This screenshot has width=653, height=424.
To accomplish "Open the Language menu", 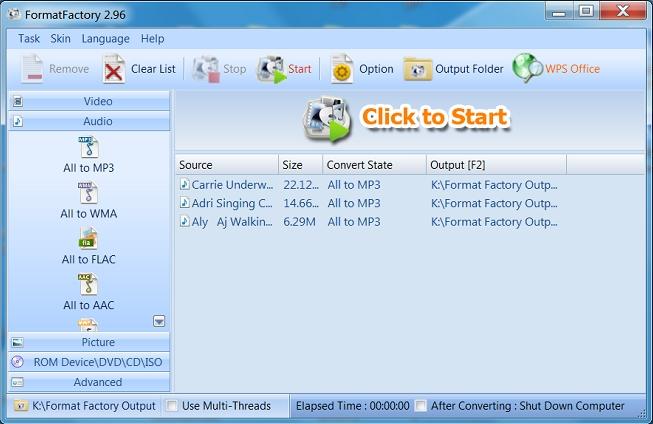I will click(105, 39).
